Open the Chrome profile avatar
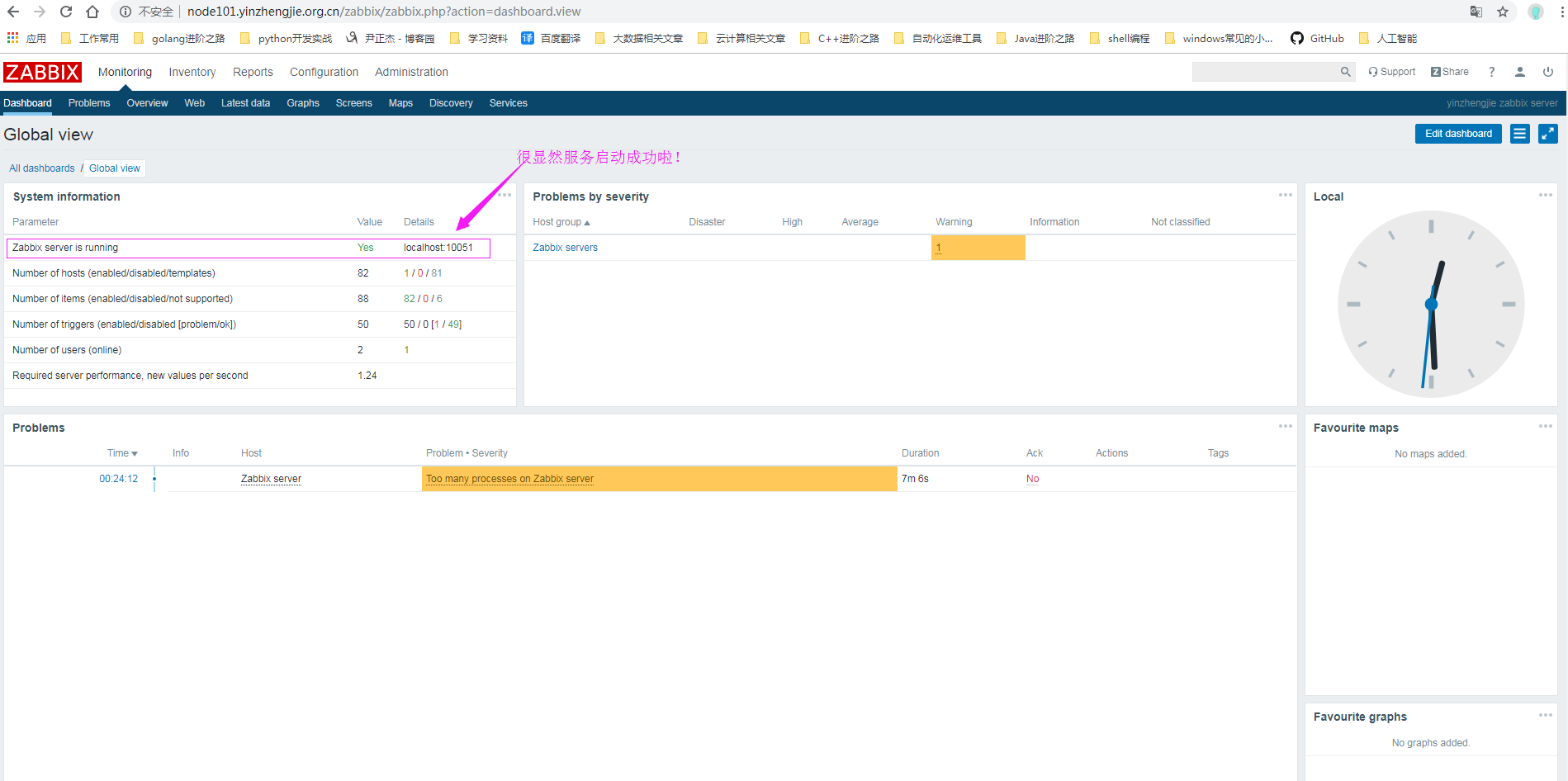 [x=1536, y=12]
